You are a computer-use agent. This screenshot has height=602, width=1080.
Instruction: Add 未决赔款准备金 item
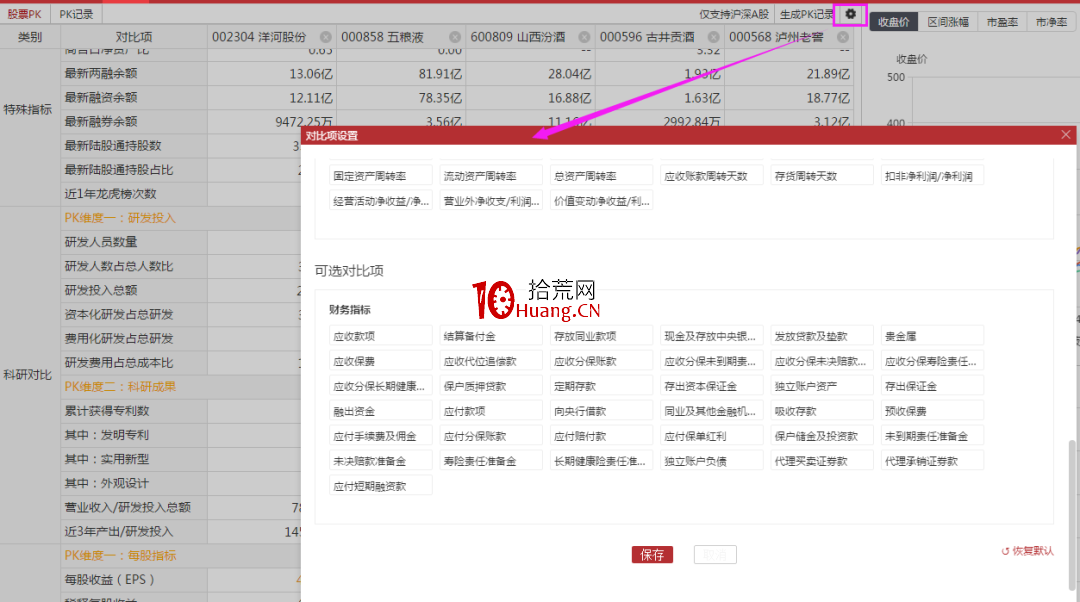tap(381, 461)
